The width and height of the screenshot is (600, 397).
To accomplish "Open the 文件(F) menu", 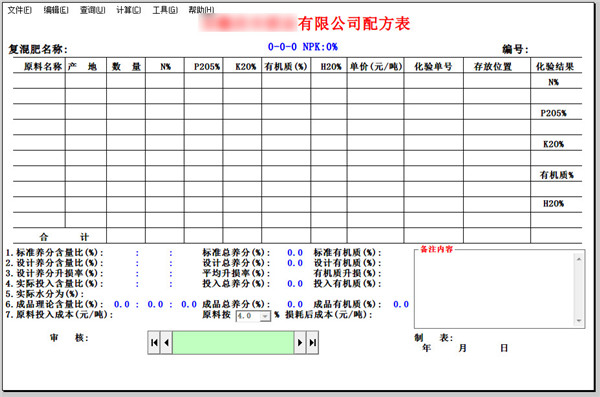I will pos(20,10).
